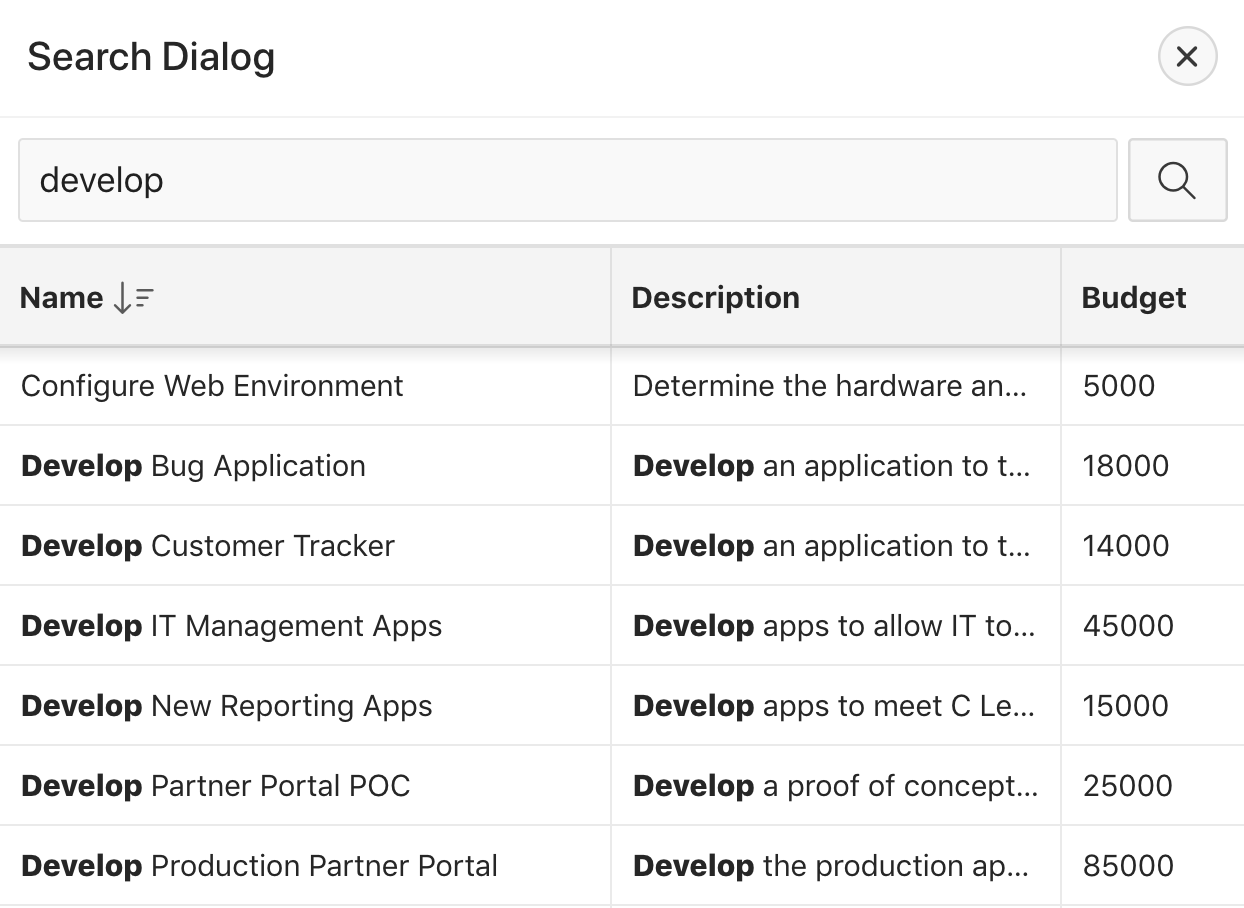1244x908 pixels.
Task: Close the Search Dialog
Action: (1187, 57)
